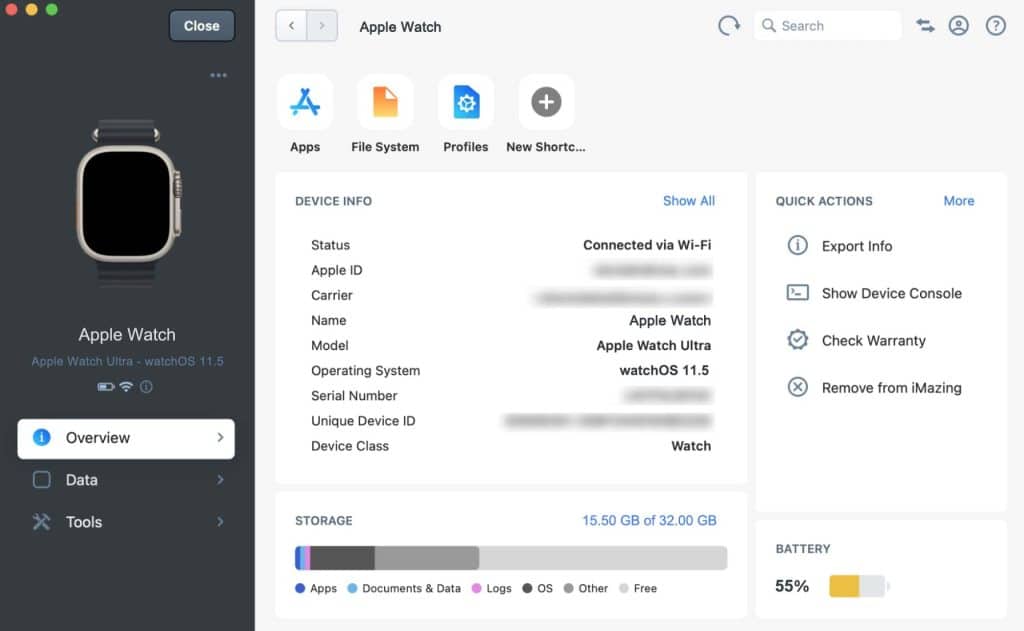Click the OS legend color dot
1024x631 pixels.
tap(527, 588)
